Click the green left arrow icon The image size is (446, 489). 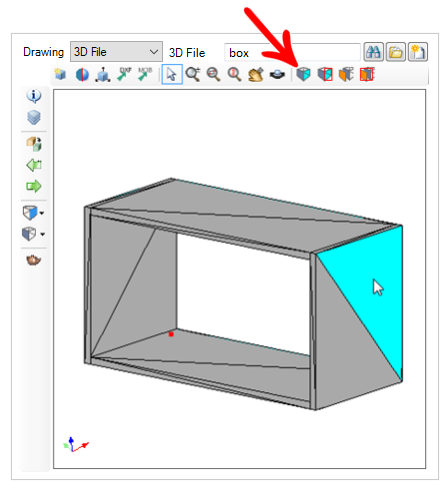click(34, 165)
